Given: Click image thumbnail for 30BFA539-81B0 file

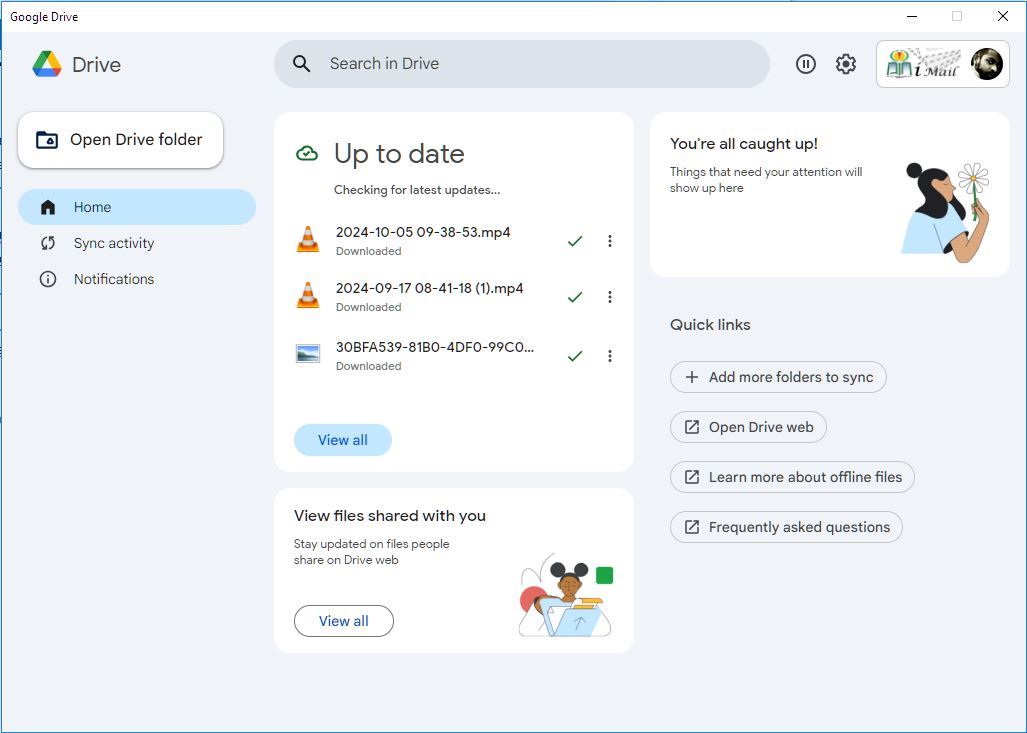Looking at the screenshot, I should 308,354.
